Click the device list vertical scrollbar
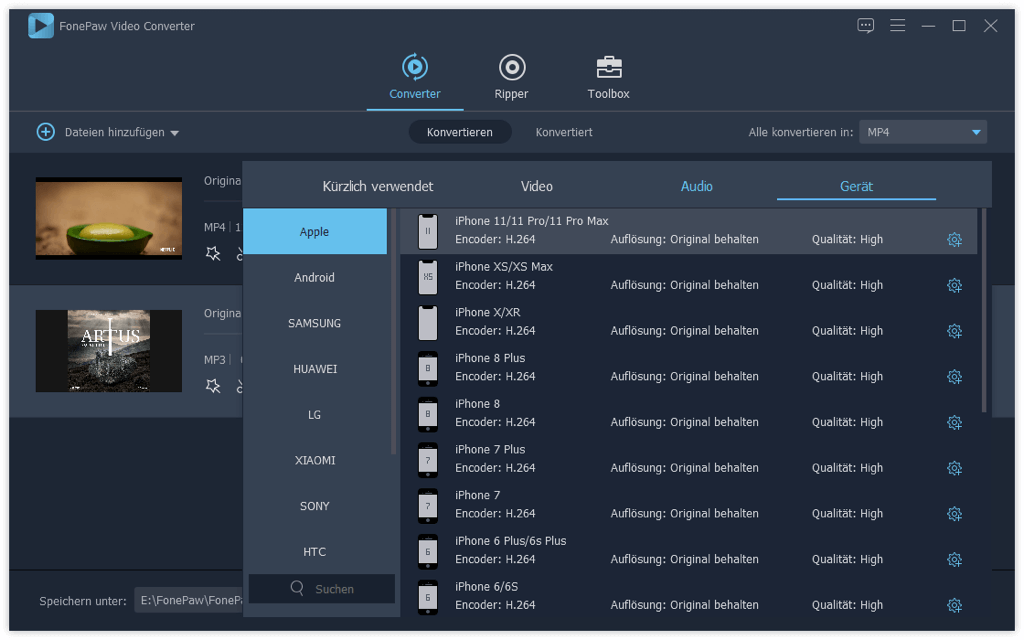 (984, 310)
